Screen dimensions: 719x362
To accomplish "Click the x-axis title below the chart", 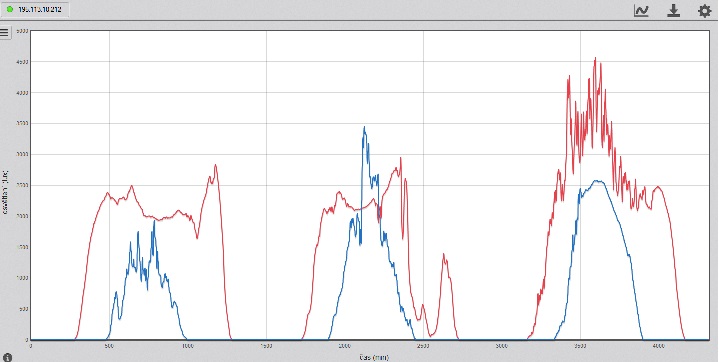I will click(373, 357).
